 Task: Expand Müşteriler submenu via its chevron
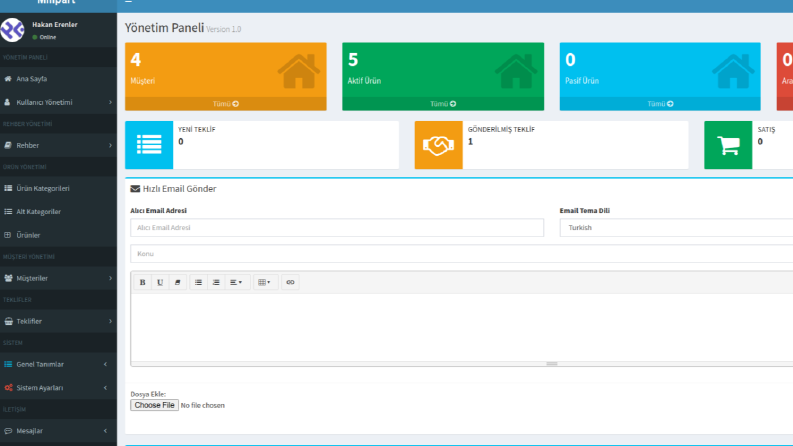pyautogui.click(x=110, y=278)
